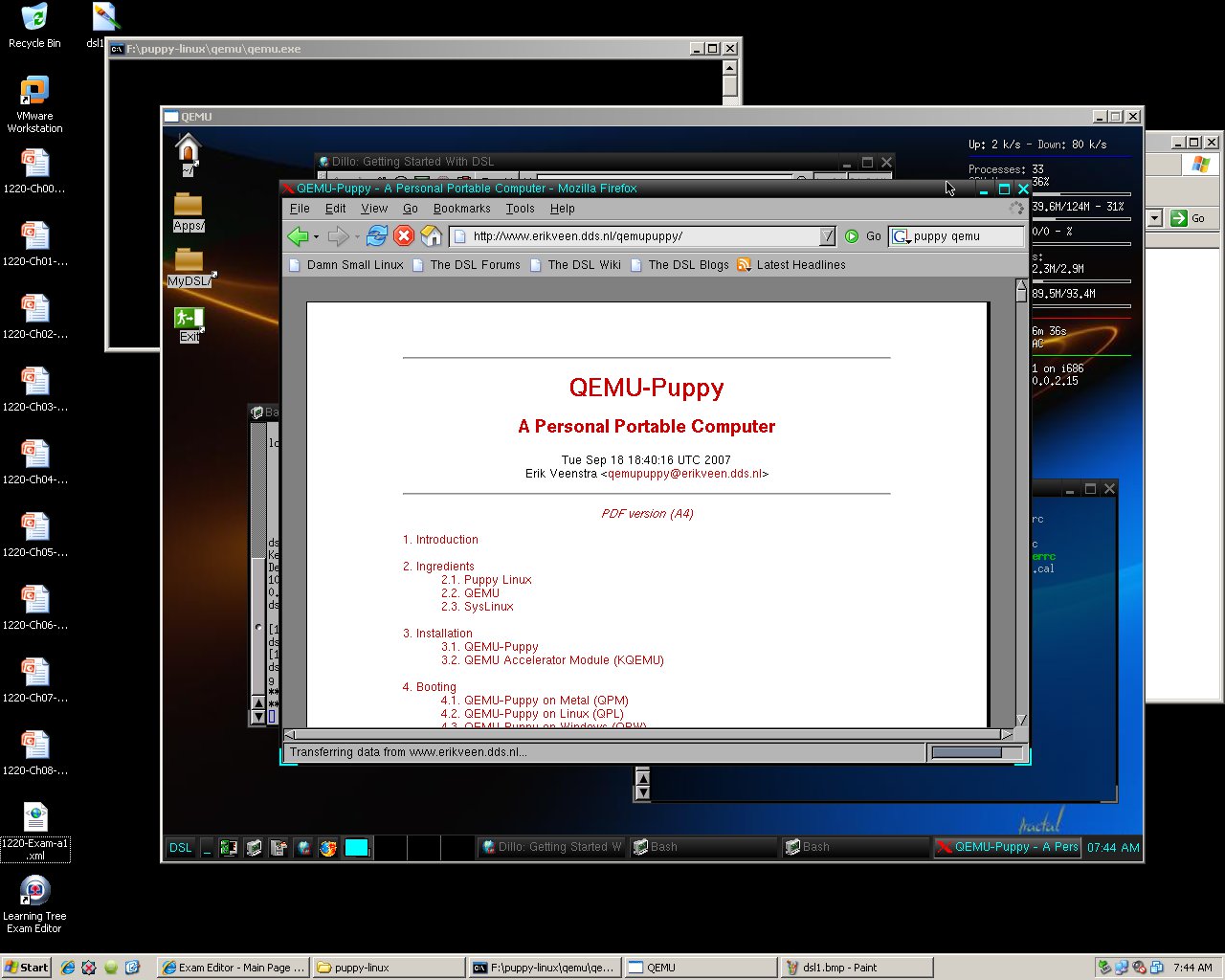This screenshot has width=1225, height=980.
Task: Click Firefox Back arrow button
Action: [x=298, y=236]
